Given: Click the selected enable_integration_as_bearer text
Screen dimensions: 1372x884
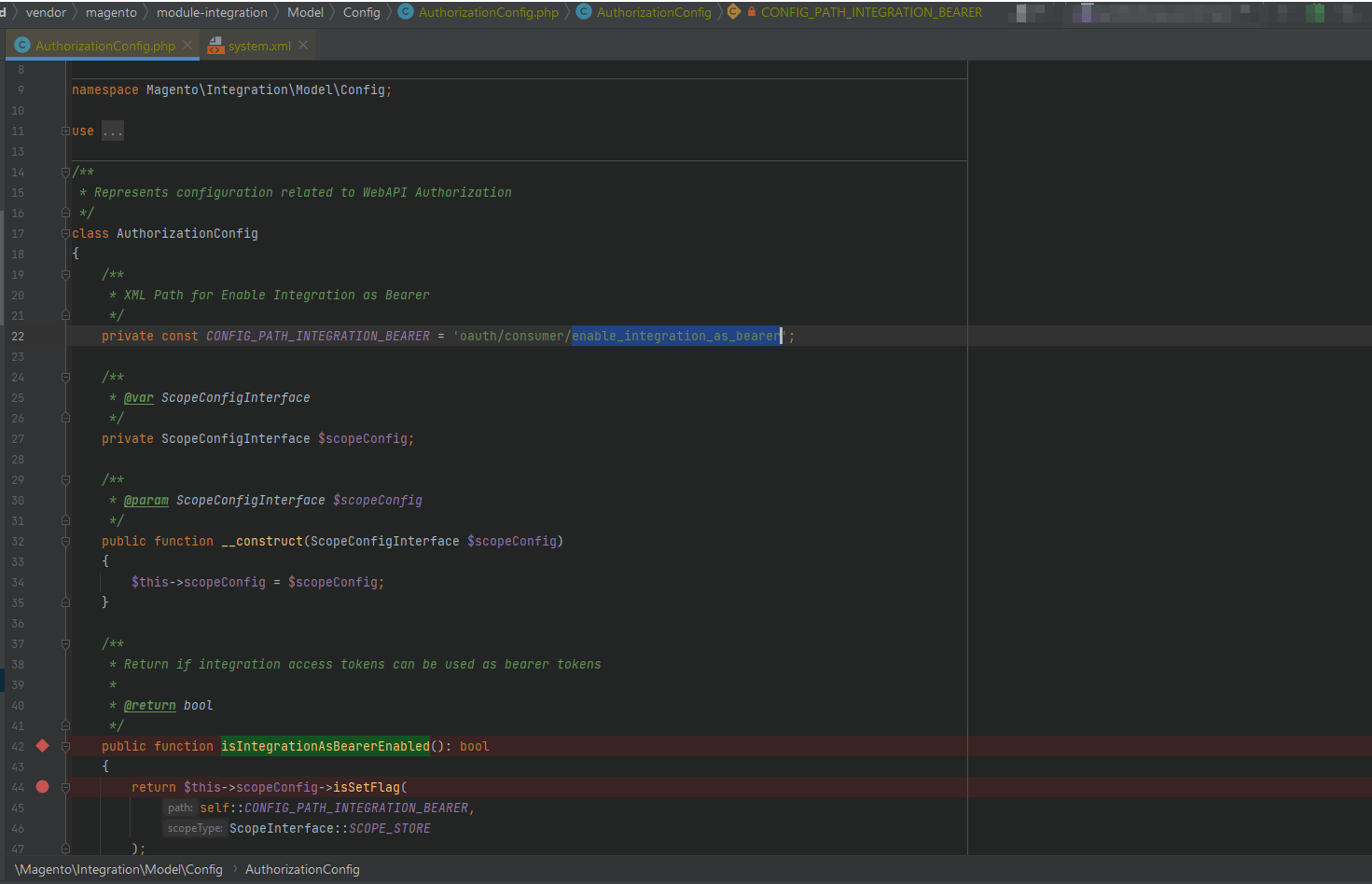Looking at the screenshot, I should (676, 336).
